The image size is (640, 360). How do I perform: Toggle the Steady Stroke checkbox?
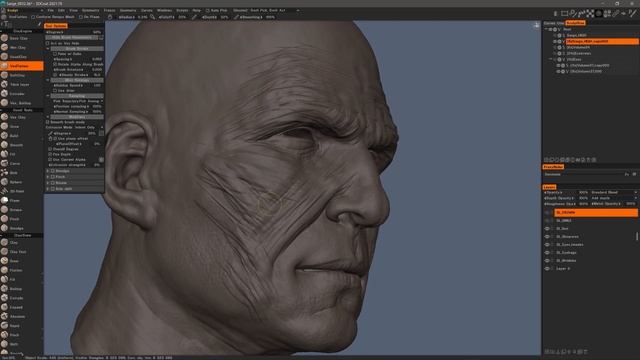(55, 75)
